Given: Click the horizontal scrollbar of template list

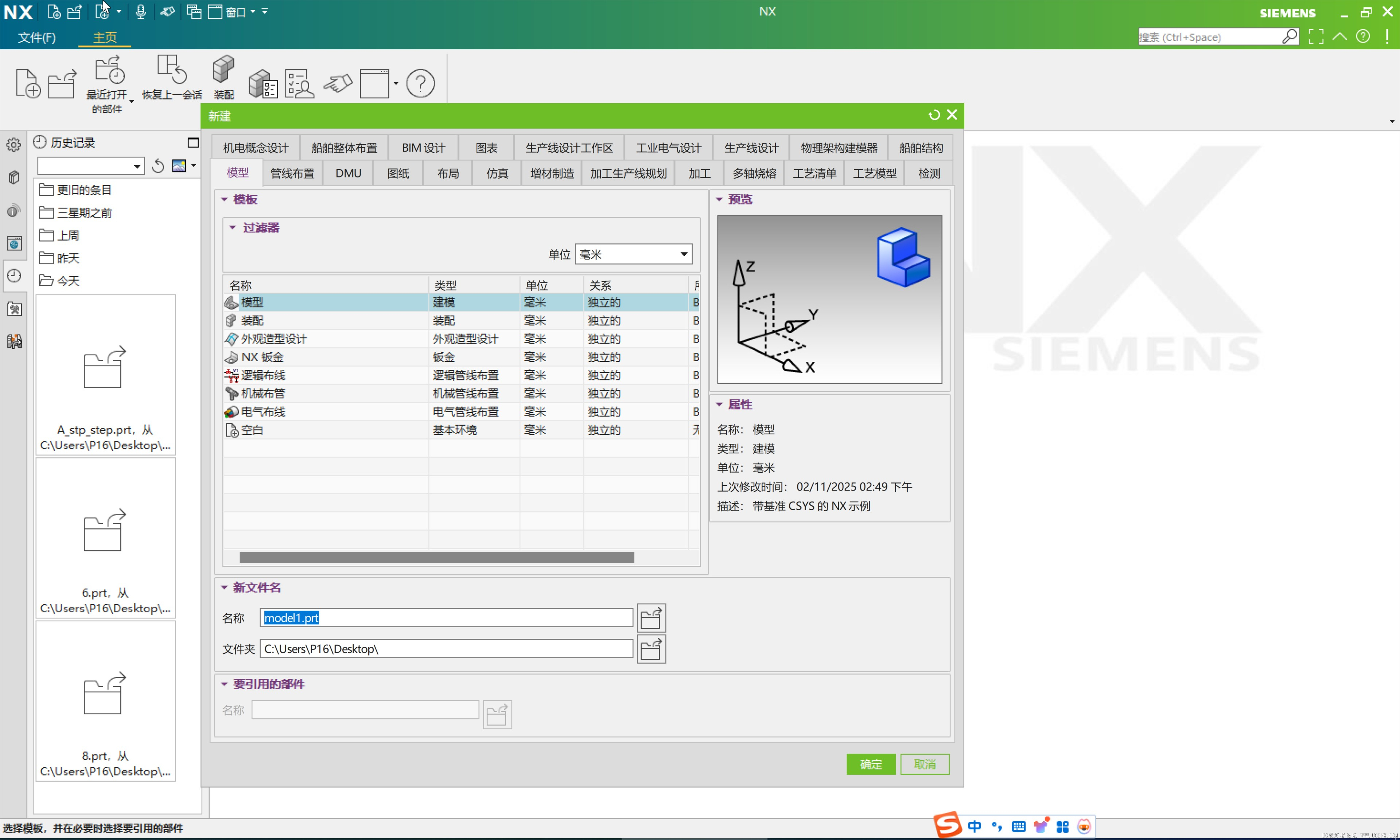Looking at the screenshot, I should point(436,558).
